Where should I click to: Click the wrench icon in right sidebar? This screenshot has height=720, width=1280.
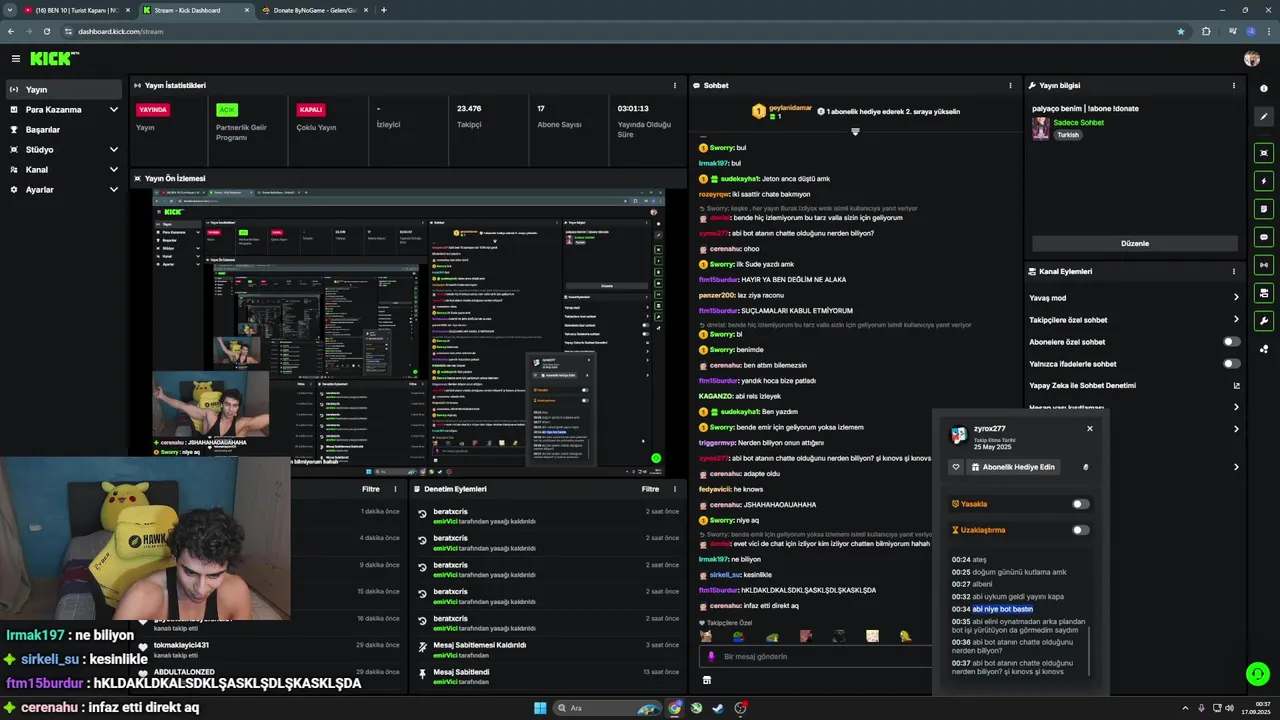point(1264,321)
